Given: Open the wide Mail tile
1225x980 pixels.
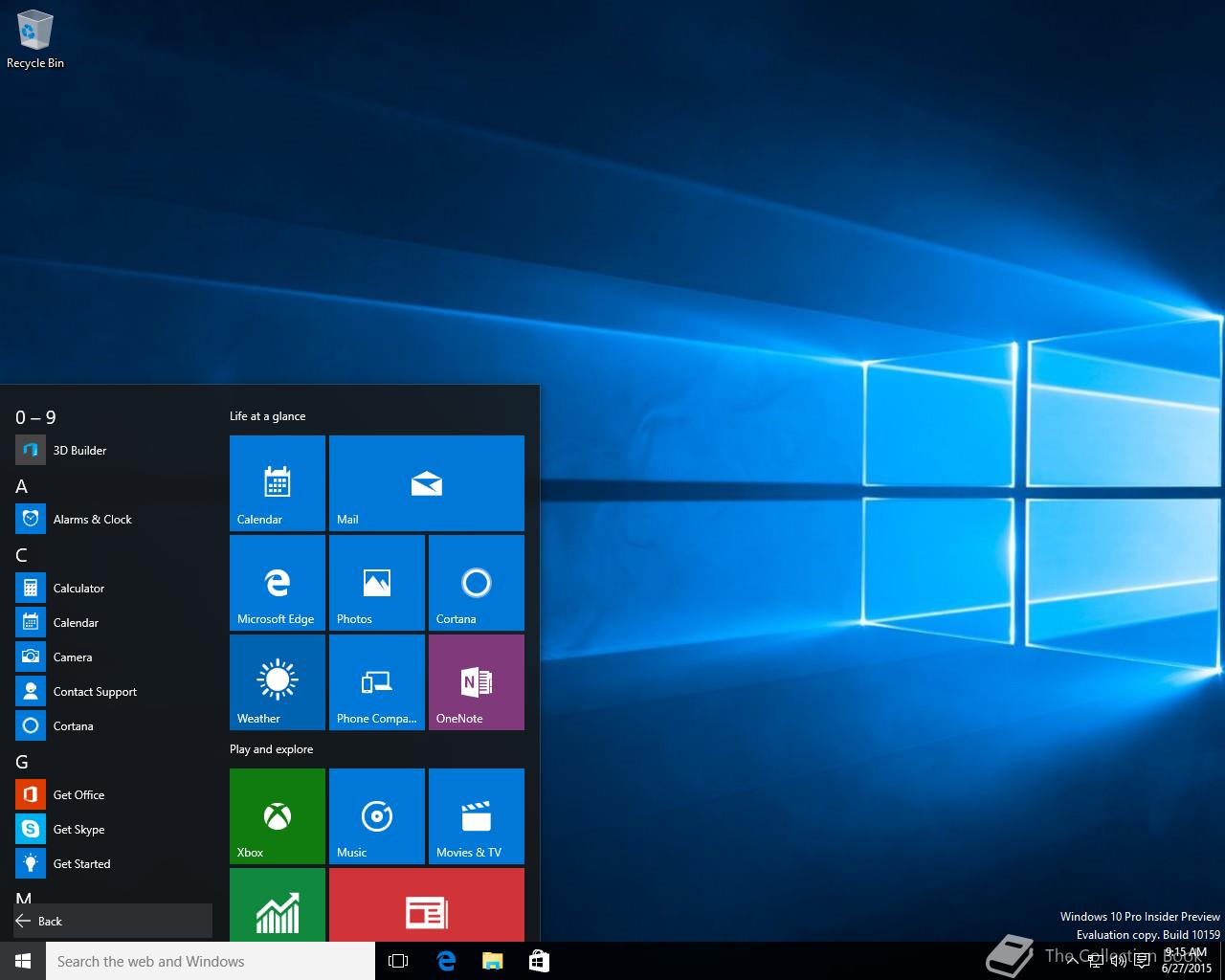Looking at the screenshot, I should click(427, 483).
